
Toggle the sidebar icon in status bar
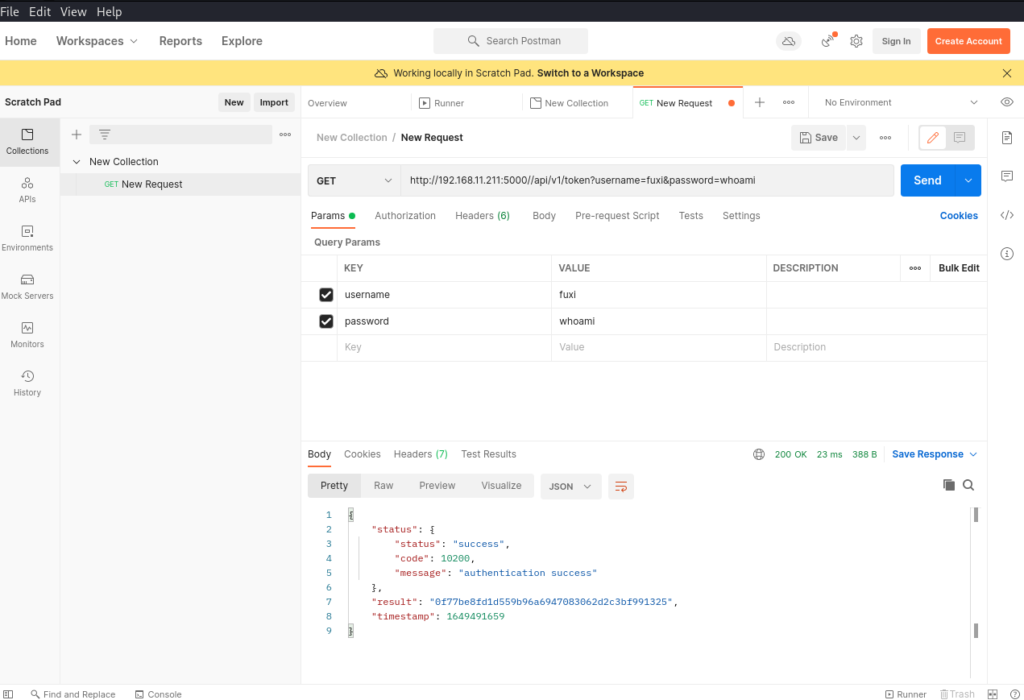(8, 694)
